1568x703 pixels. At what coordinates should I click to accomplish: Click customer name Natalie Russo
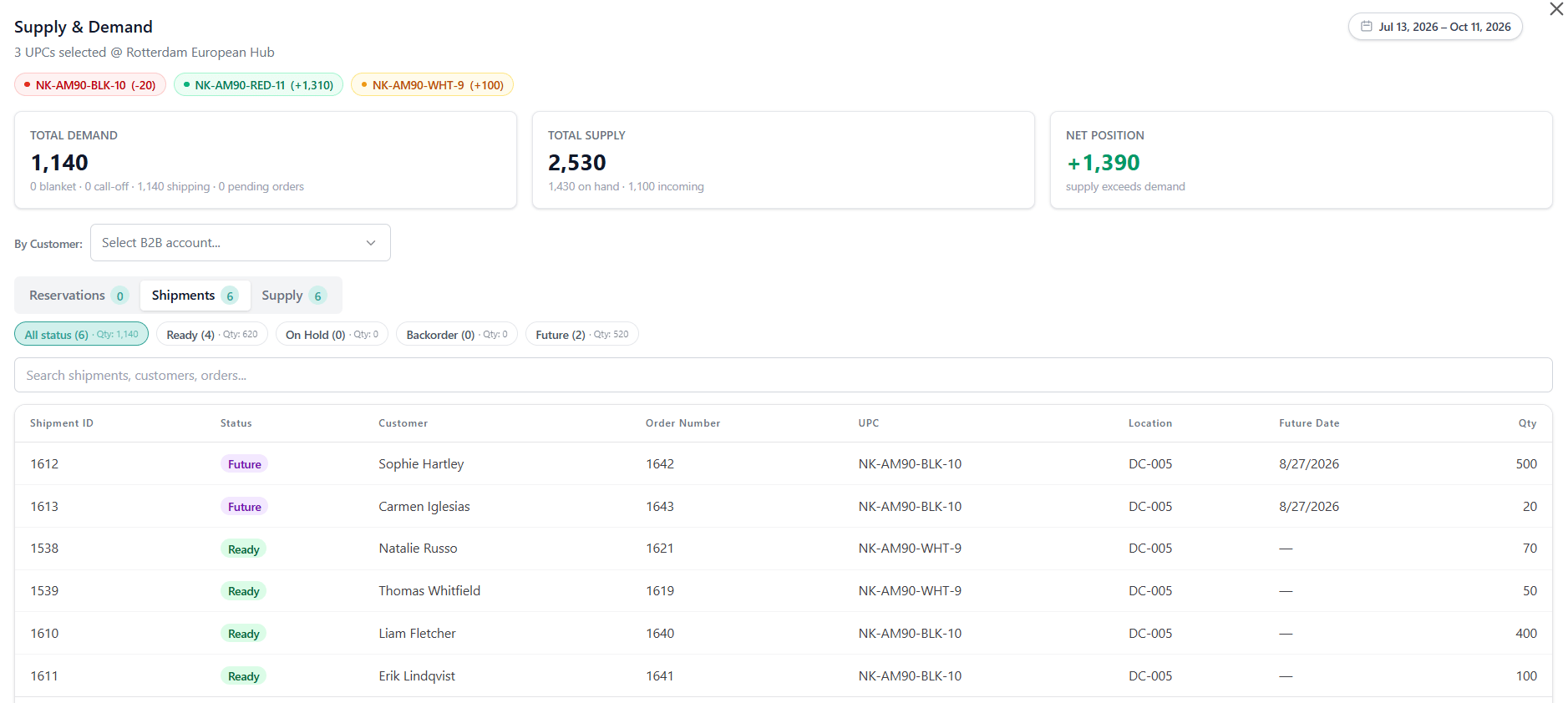tap(418, 549)
